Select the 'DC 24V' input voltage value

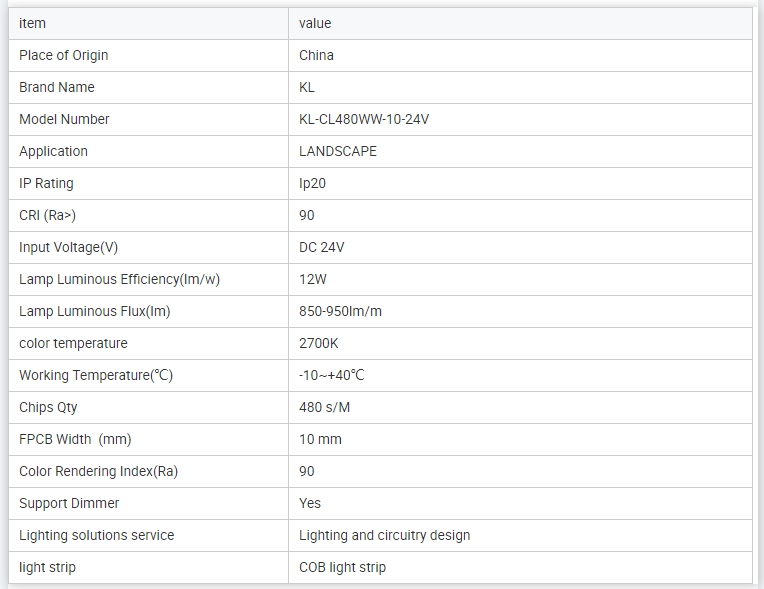(322, 247)
